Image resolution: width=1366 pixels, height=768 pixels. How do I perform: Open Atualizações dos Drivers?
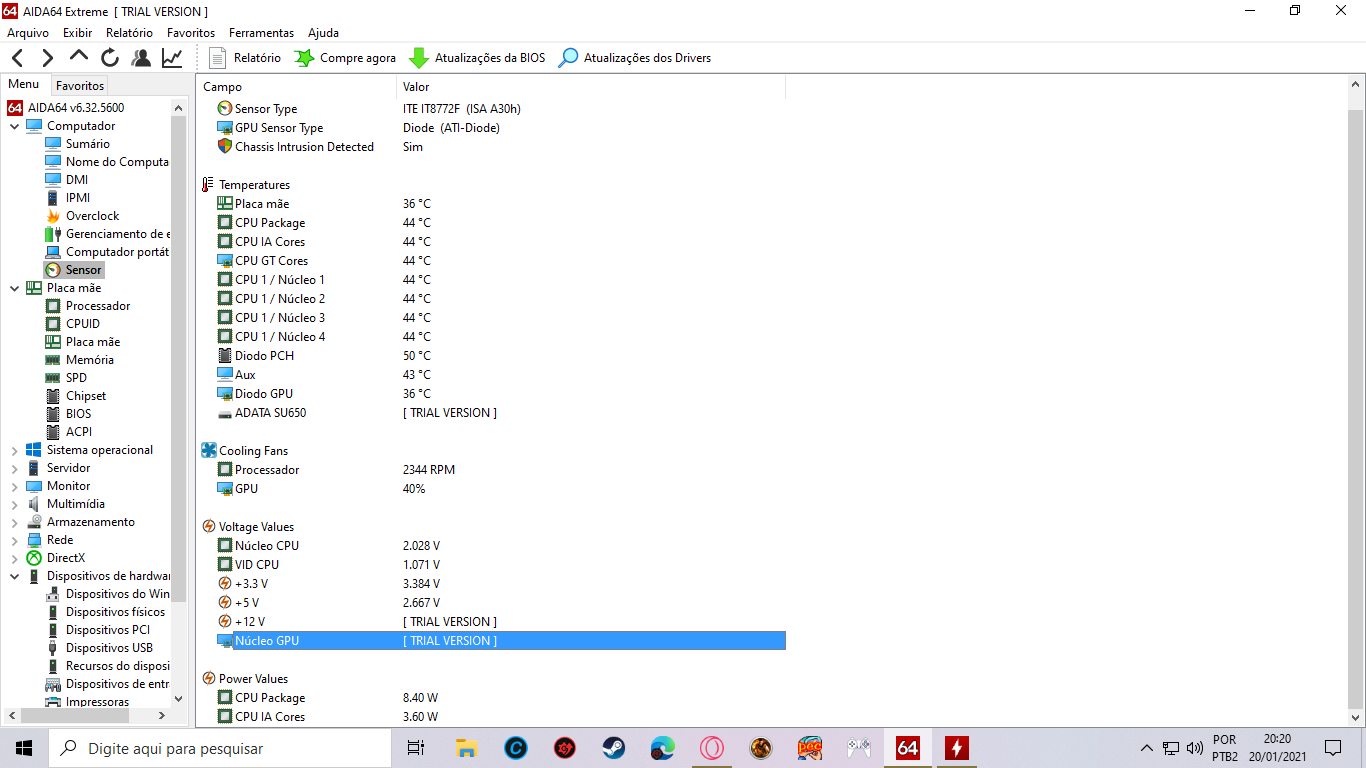(634, 58)
